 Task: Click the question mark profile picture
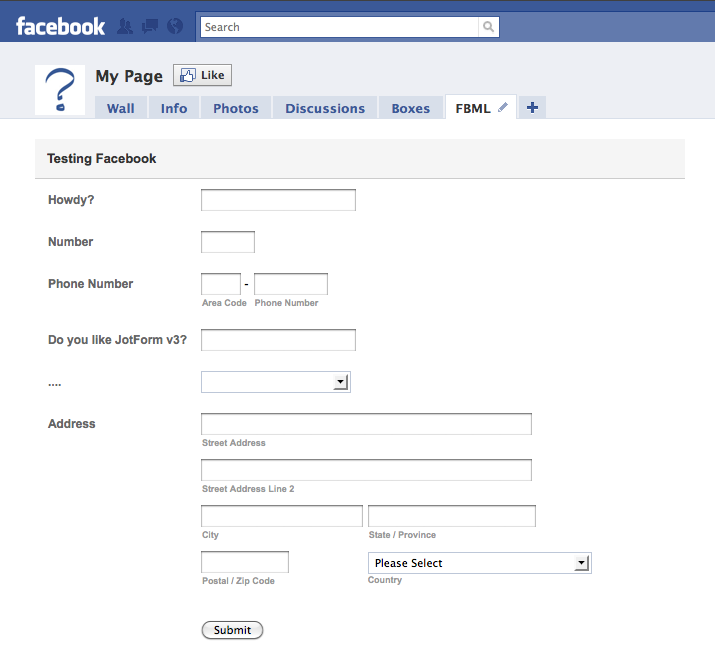(60, 90)
